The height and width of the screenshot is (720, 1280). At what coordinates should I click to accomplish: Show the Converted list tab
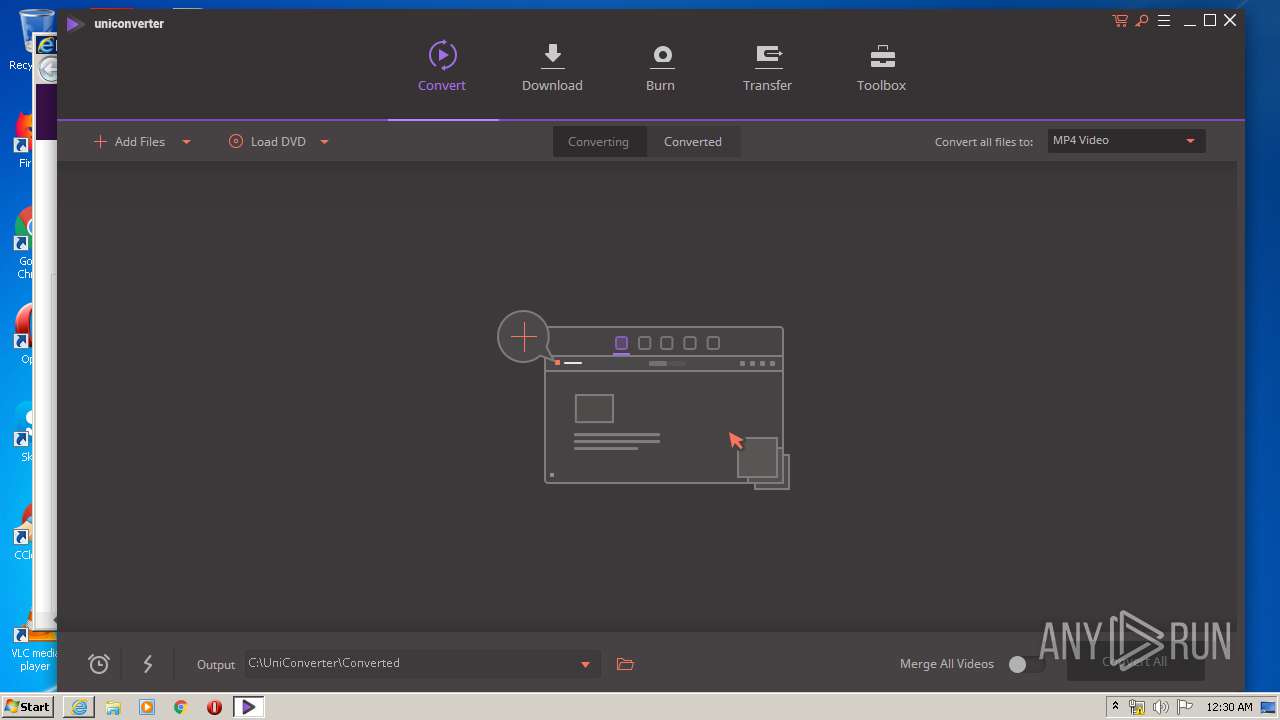[x=693, y=141]
